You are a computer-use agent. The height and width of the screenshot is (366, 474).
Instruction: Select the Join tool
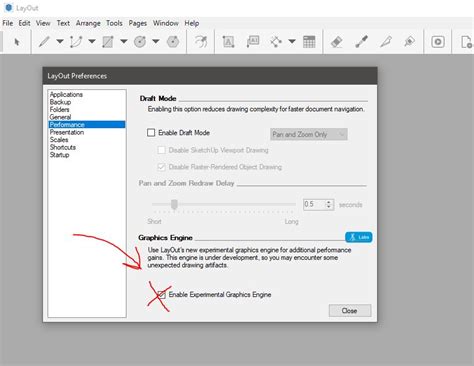tap(409, 42)
